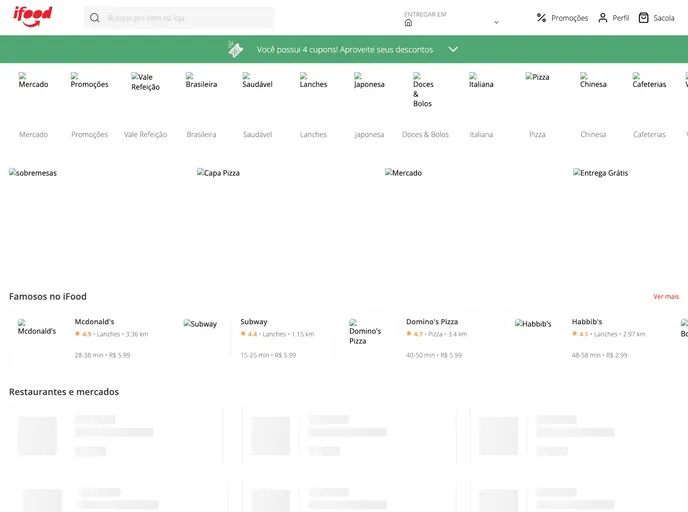Screen dimensions: 688x512
Task: Click Mcdonald's 4.9 star rating
Action: pos(83,334)
